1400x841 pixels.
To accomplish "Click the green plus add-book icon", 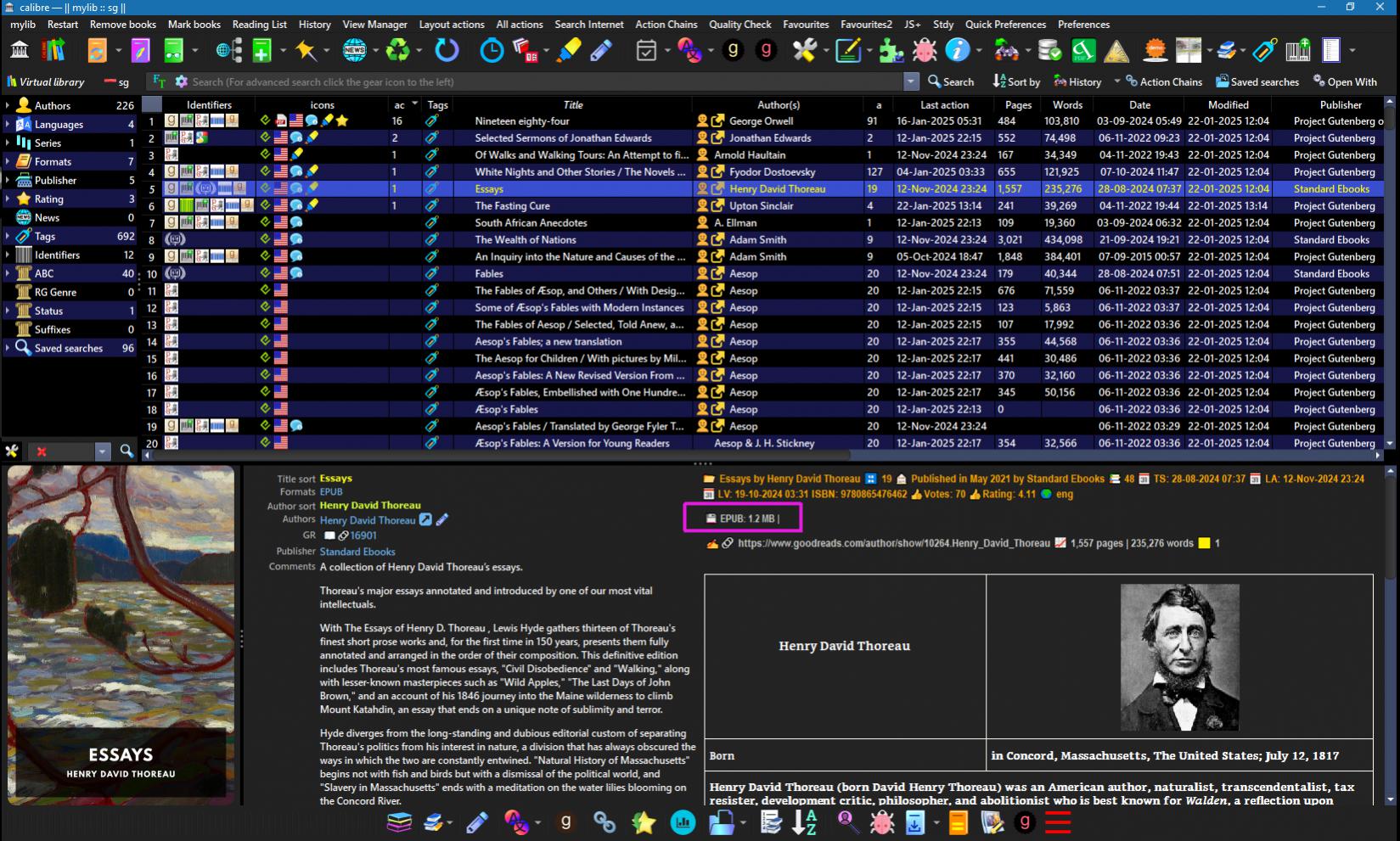I will 261,51.
